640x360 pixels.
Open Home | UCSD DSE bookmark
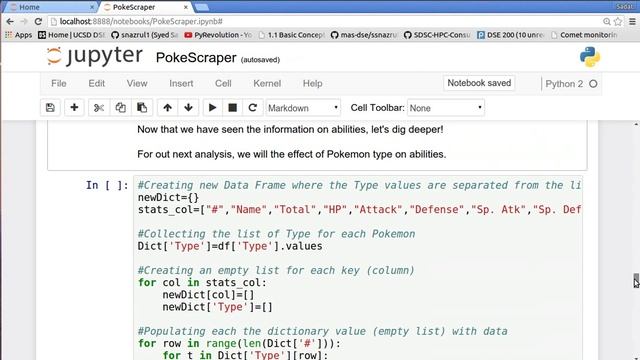coord(72,35)
